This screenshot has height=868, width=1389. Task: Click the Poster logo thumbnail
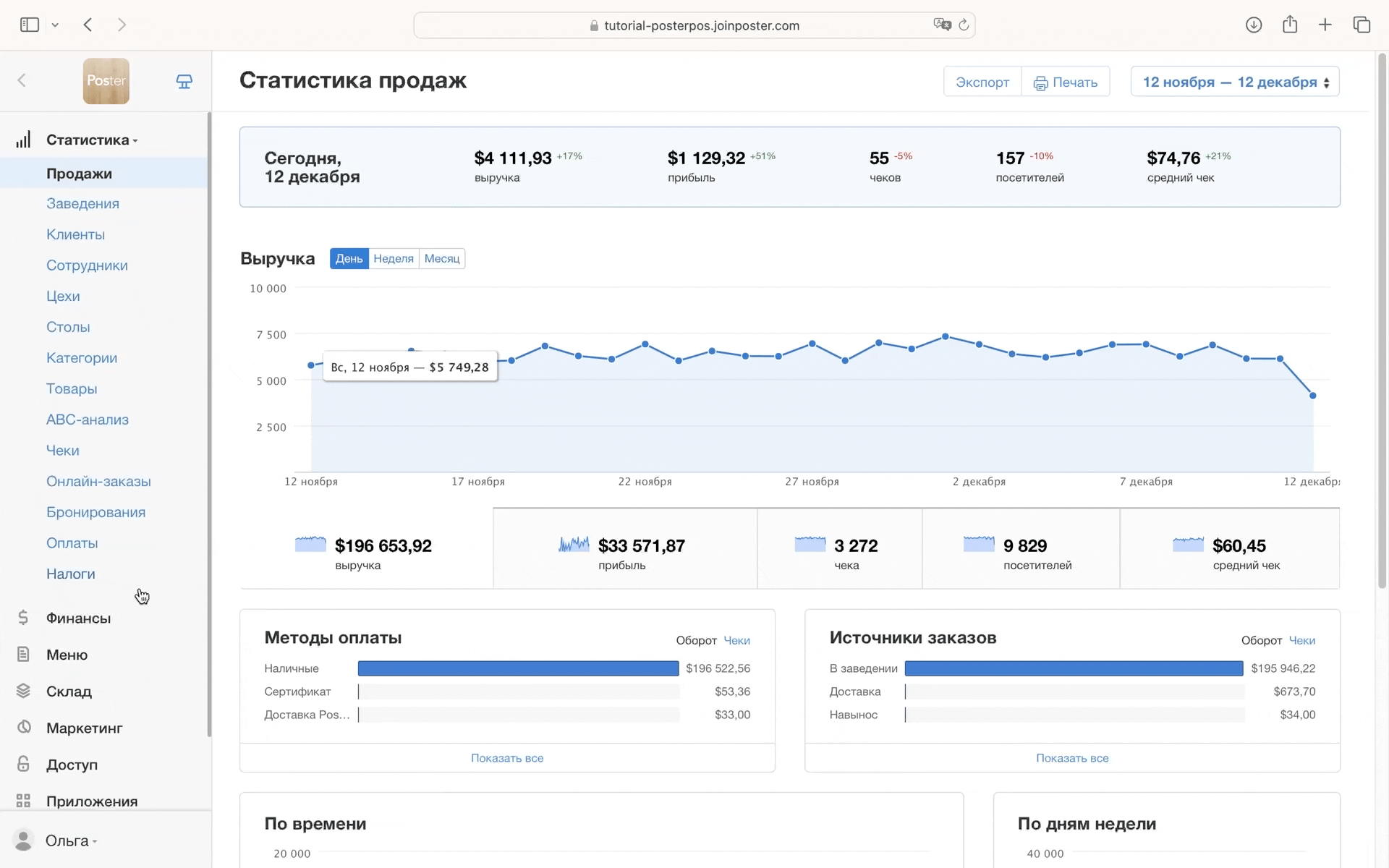pyautogui.click(x=106, y=81)
